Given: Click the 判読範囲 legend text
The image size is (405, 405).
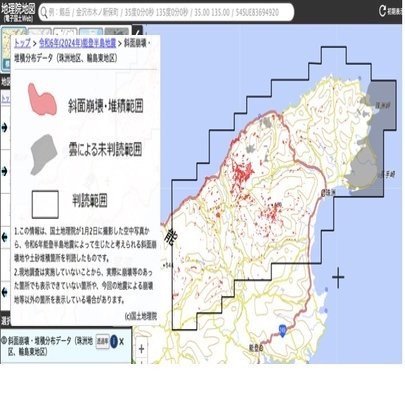Looking at the screenshot, I should (90, 201).
